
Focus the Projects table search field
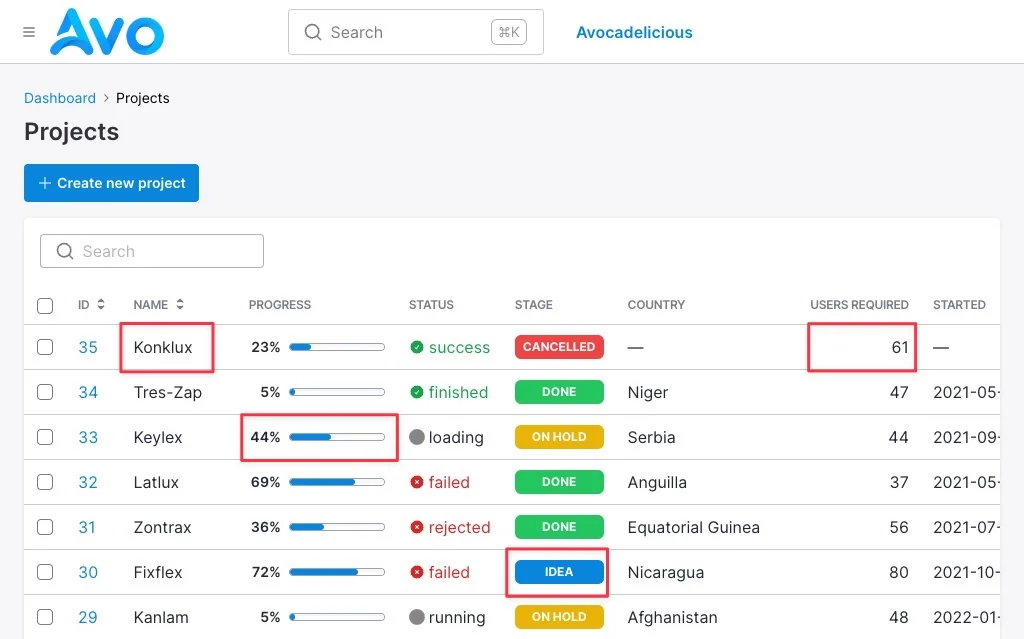coord(152,251)
